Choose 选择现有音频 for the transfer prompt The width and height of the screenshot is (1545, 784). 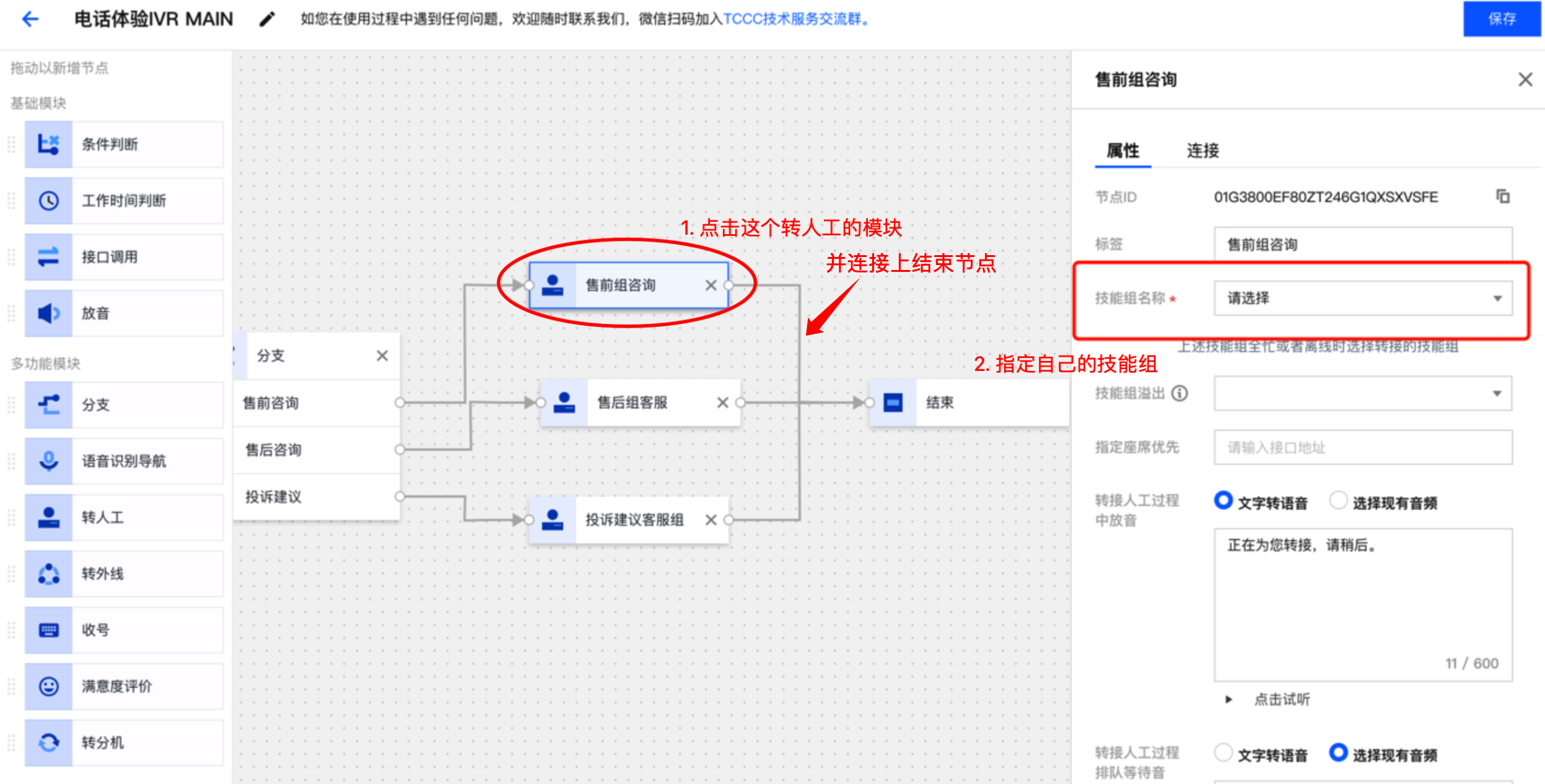coord(1339,500)
